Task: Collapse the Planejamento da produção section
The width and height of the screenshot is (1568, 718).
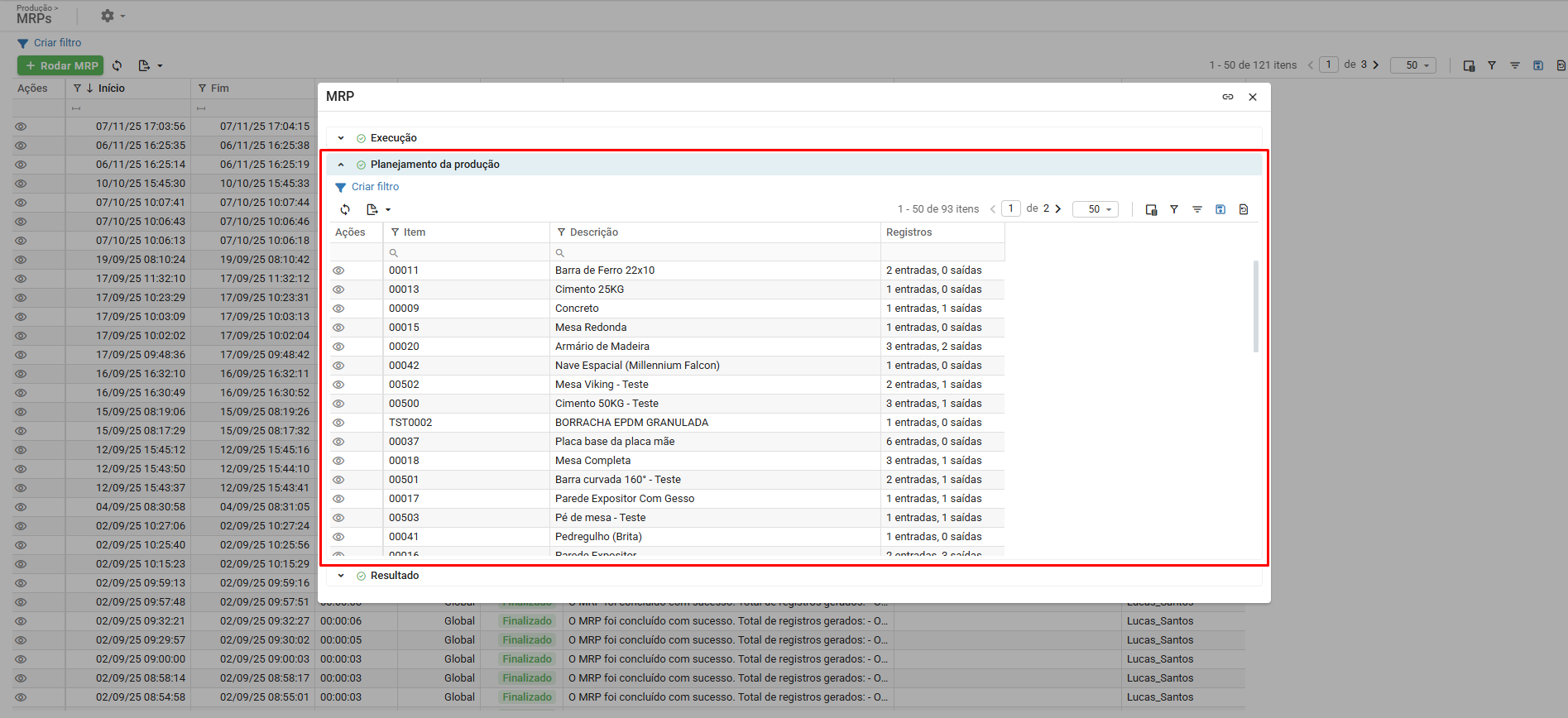Action: (341, 165)
